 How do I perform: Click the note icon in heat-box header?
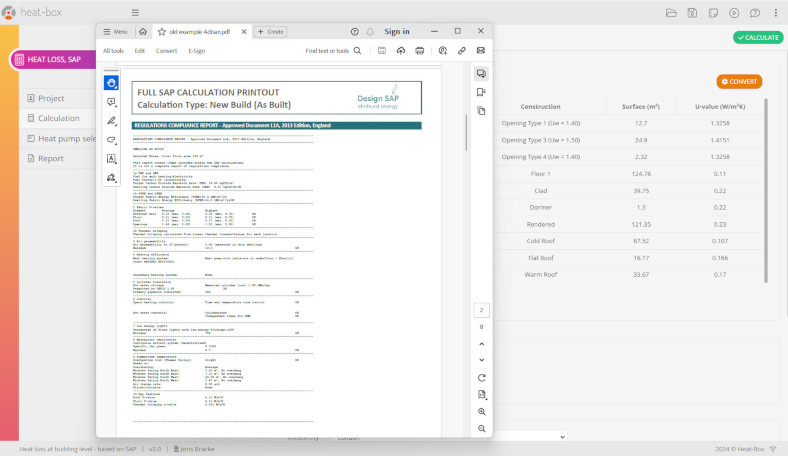click(713, 13)
